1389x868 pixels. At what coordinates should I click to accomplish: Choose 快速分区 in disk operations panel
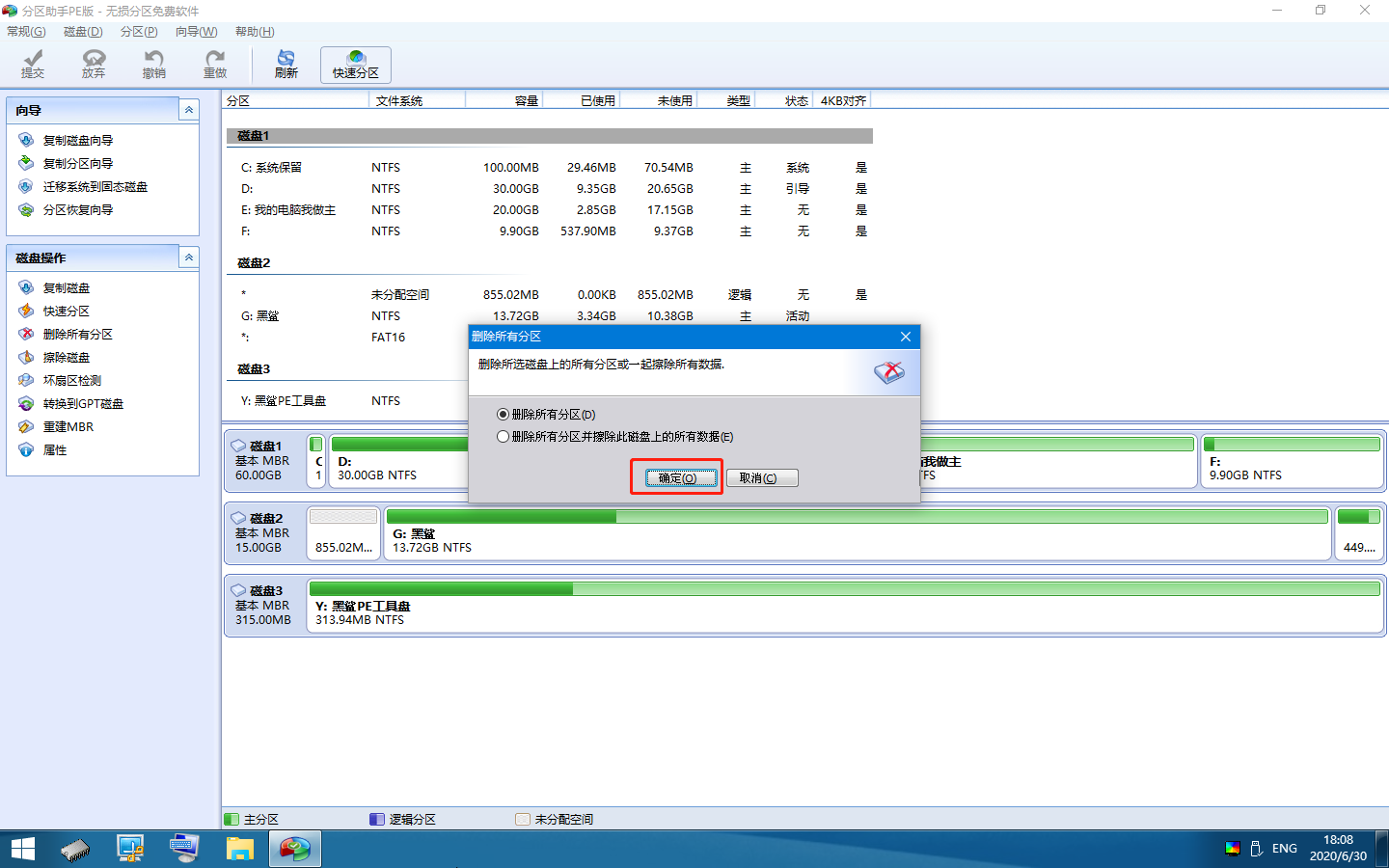pos(66,312)
